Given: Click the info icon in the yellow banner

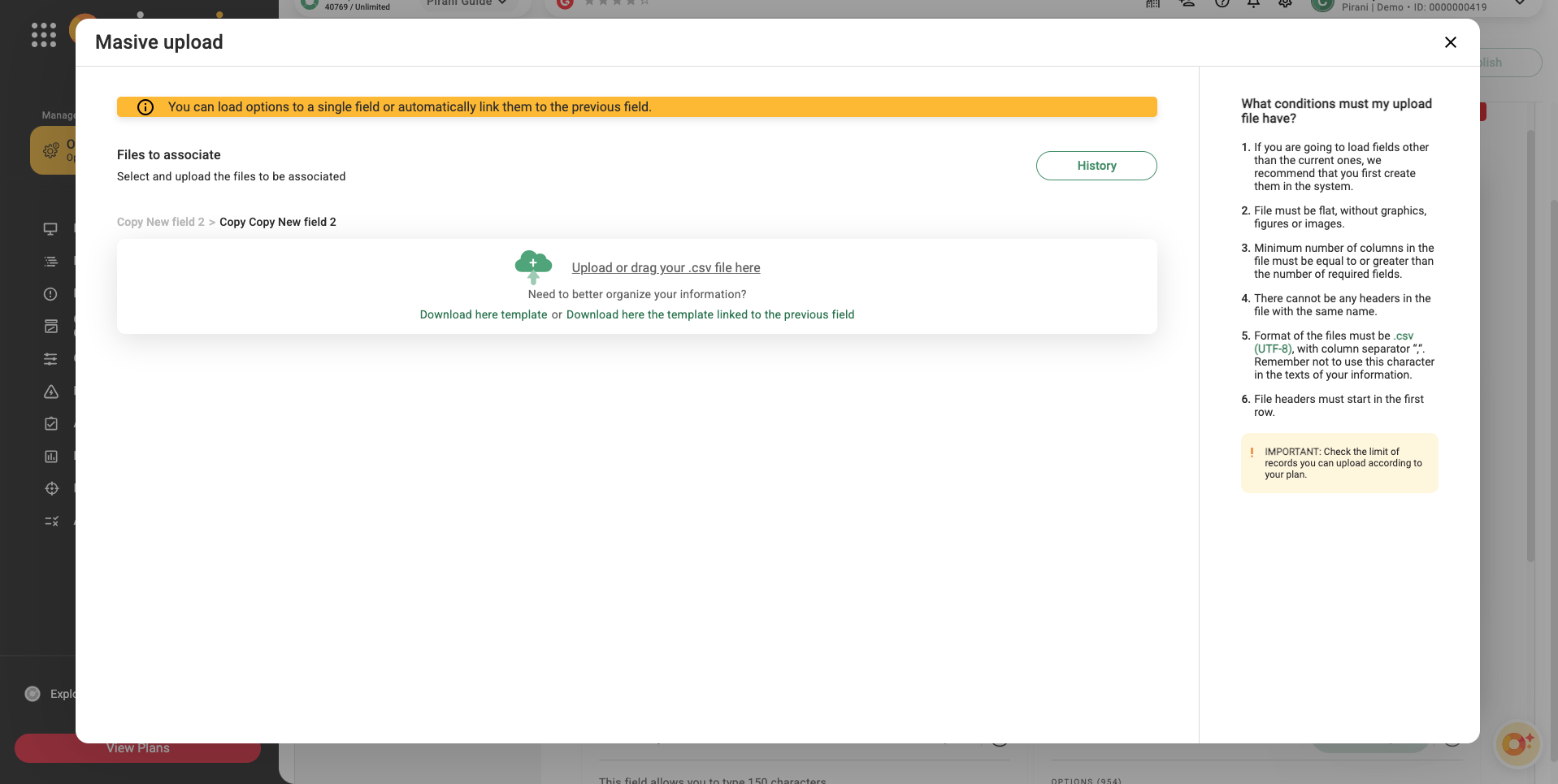Looking at the screenshot, I should [145, 107].
